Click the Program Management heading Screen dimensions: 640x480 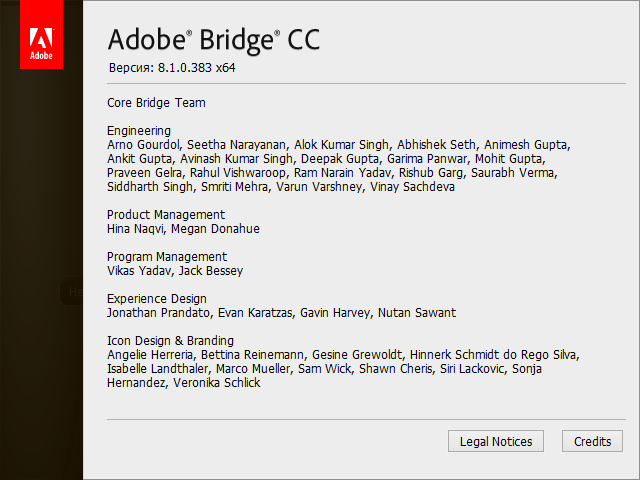[x=167, y=256]
